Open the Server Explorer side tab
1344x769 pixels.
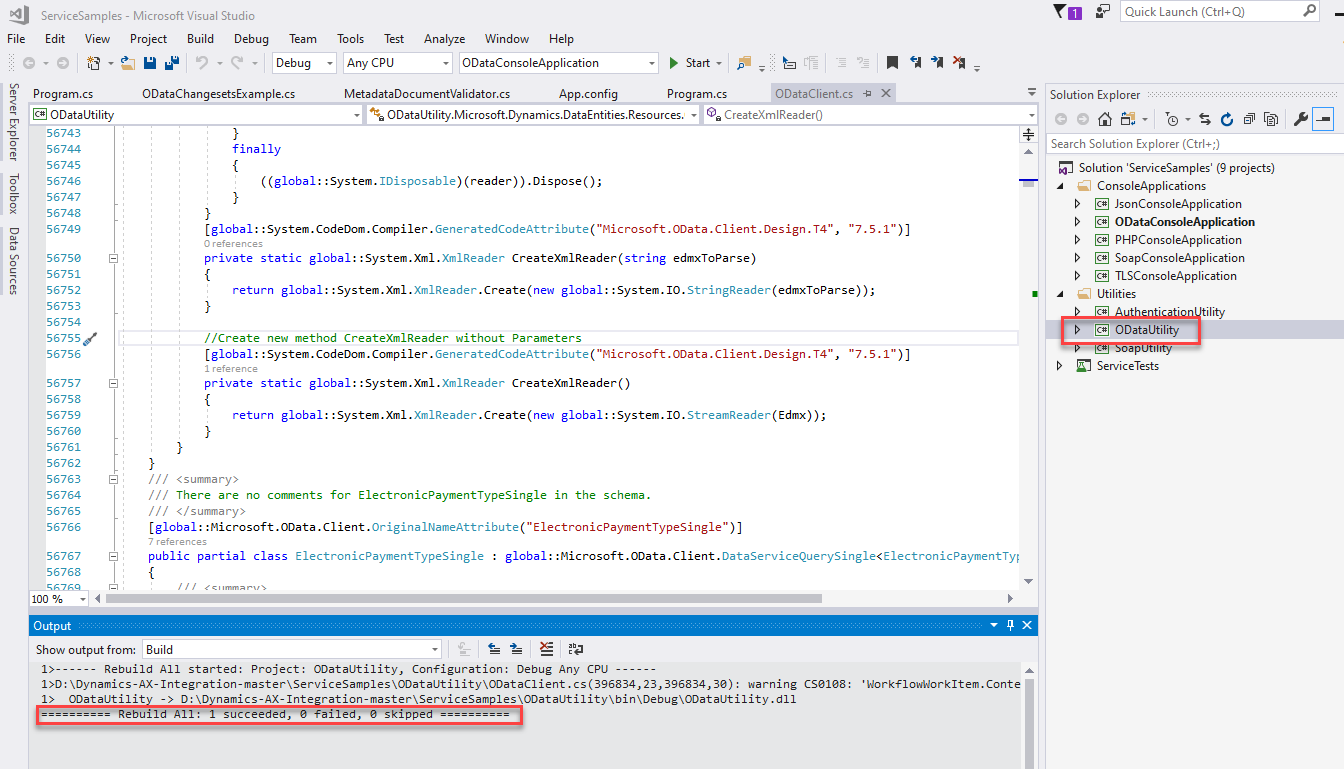click(x=14, y=122)
